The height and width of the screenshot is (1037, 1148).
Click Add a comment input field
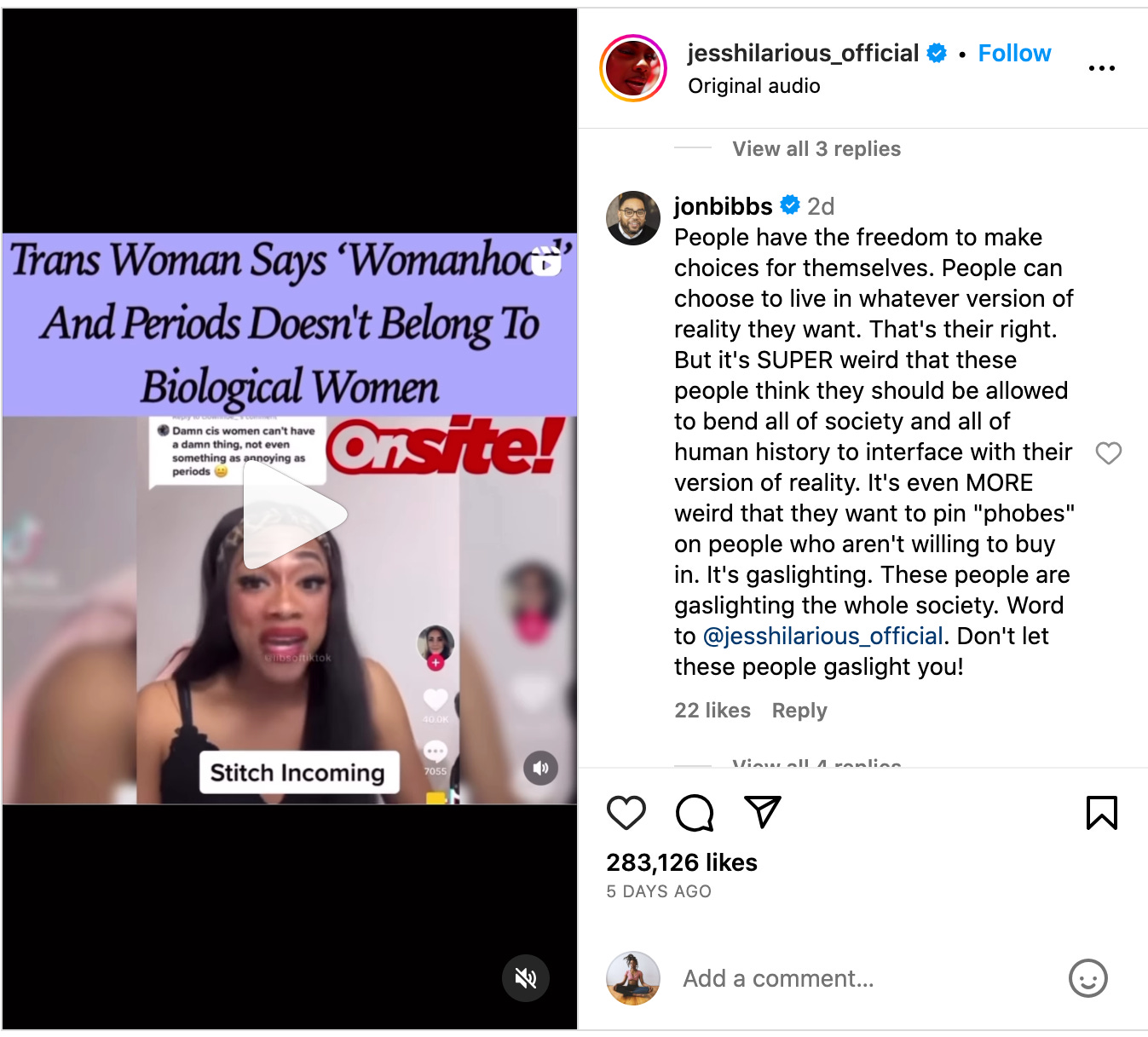pos(861,978)
